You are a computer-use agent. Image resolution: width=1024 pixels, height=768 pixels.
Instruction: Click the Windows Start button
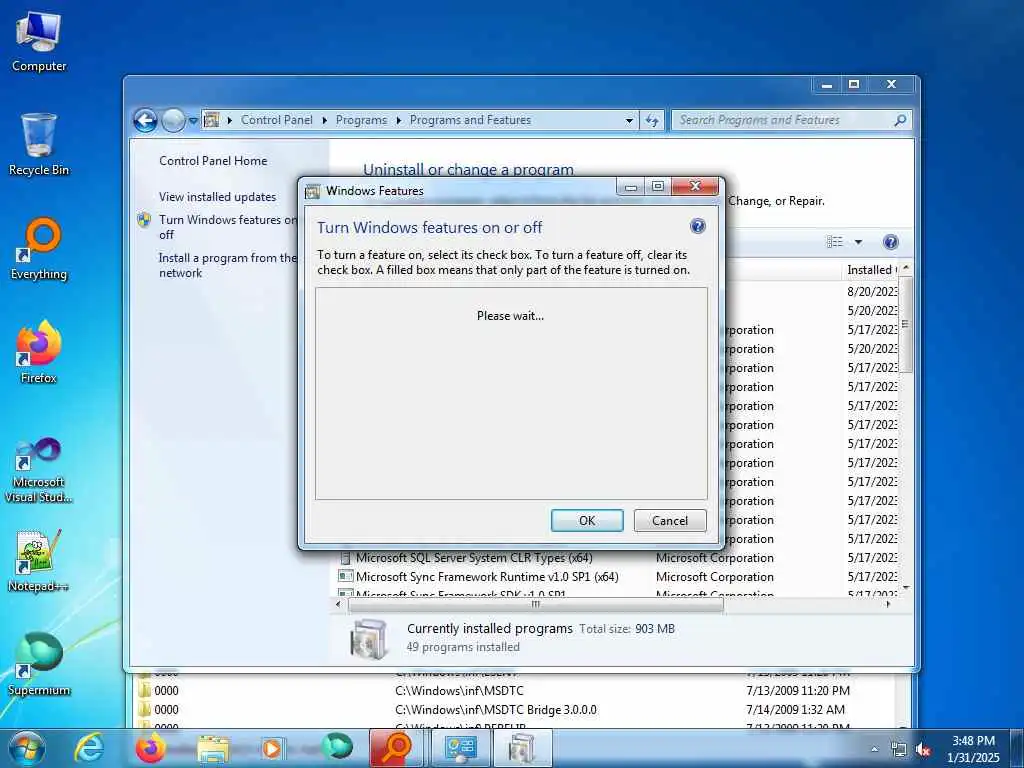pos(27,748)
